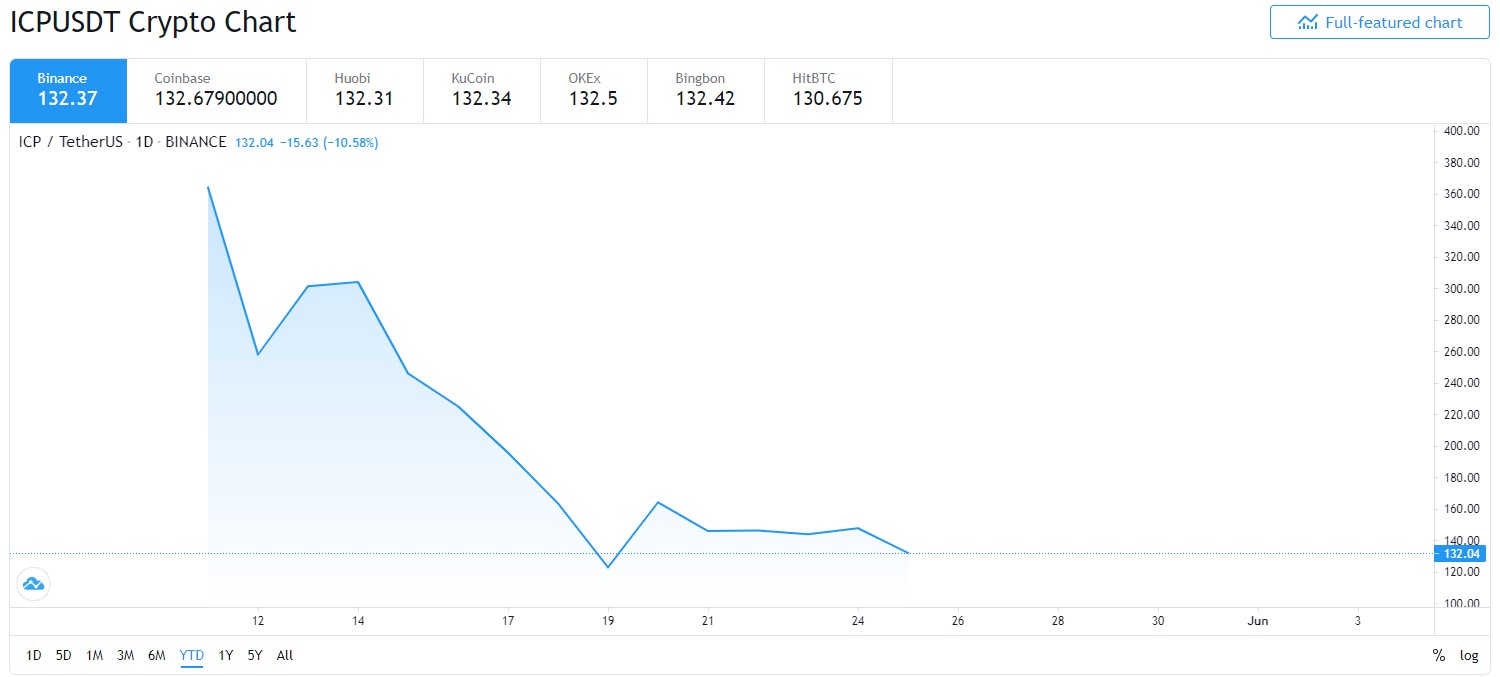The image size is (1500, 677).
Task: Open the HitBTC exchange tab
Action: tap(828, 91)
